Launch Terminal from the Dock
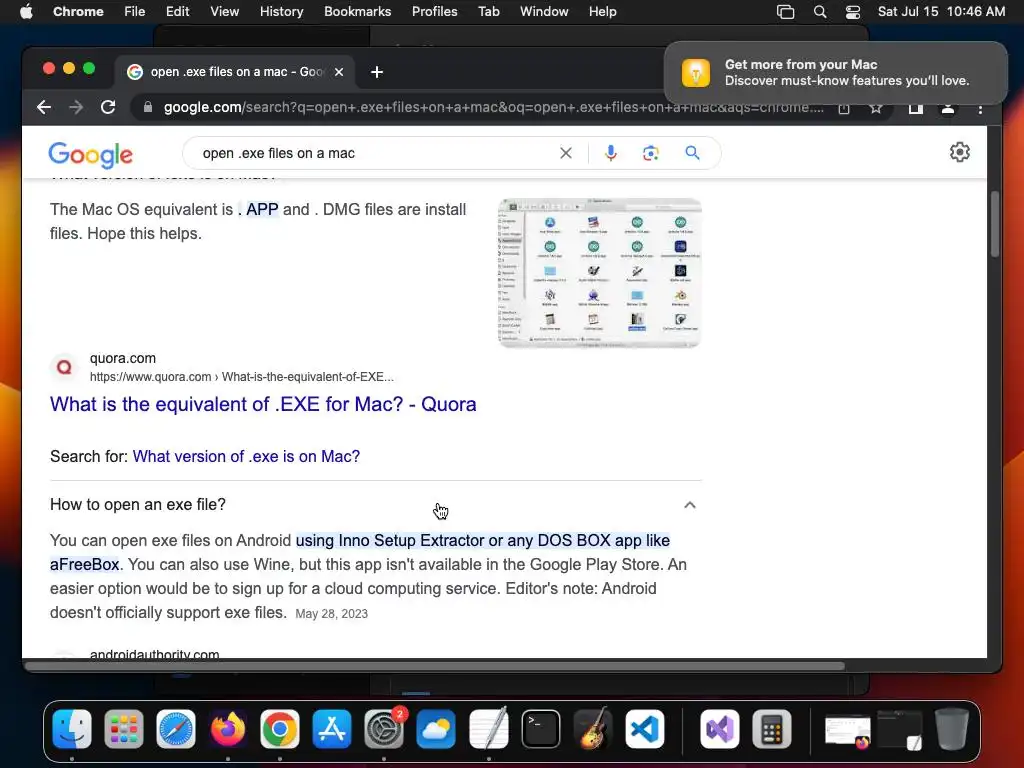The height and width of the screenshot is (768, 1024). point(541,729)
